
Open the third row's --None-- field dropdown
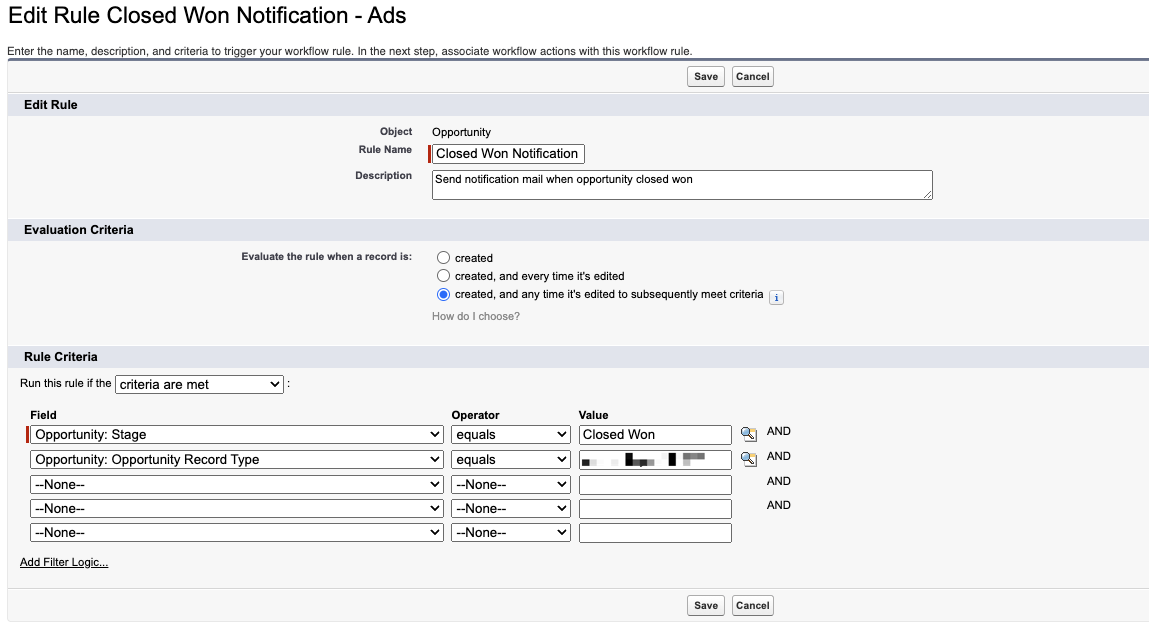point(237,484)
